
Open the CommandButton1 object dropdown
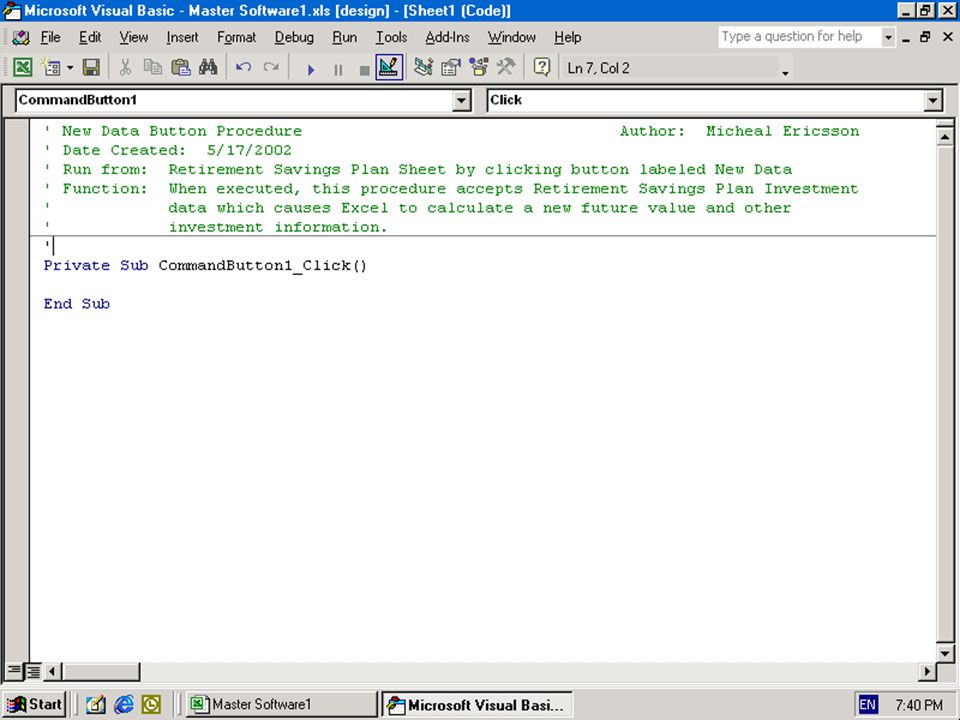[462, 100]
